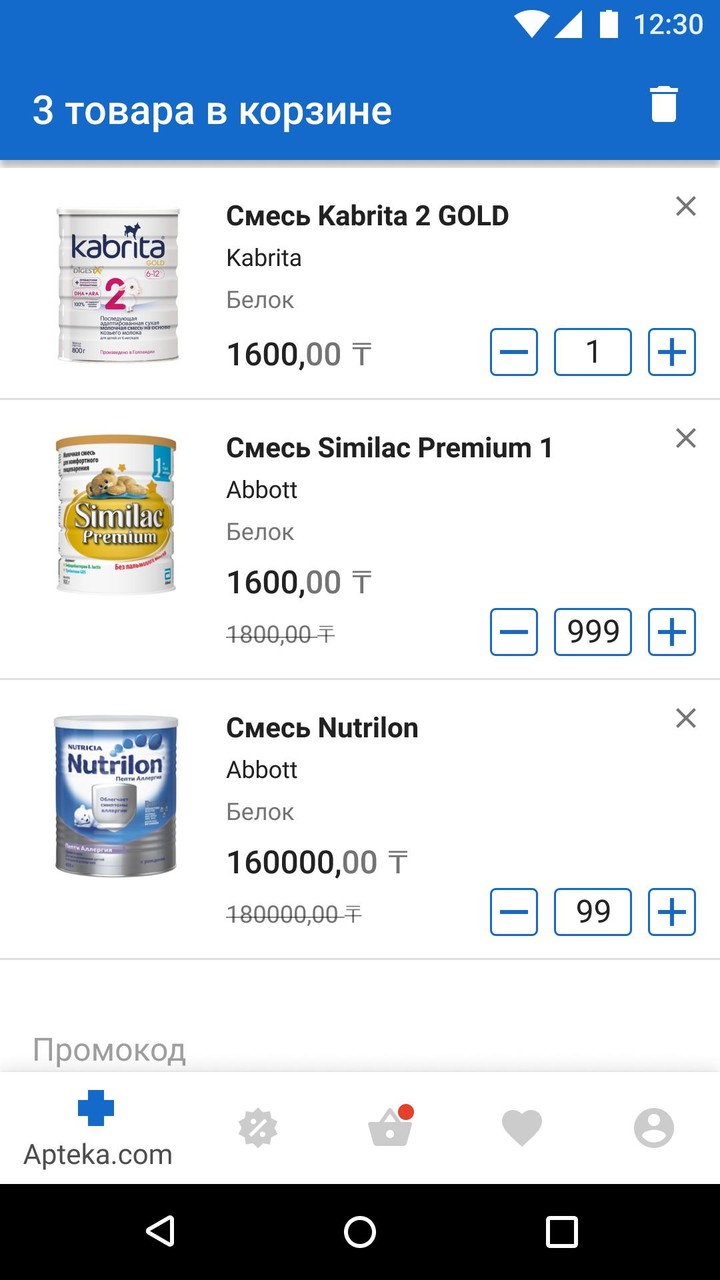Increase Kabrita 2 GOLD quantity
Image resolution: width=720 pixels, height=1280 pixels.
(x=672, y=352)
